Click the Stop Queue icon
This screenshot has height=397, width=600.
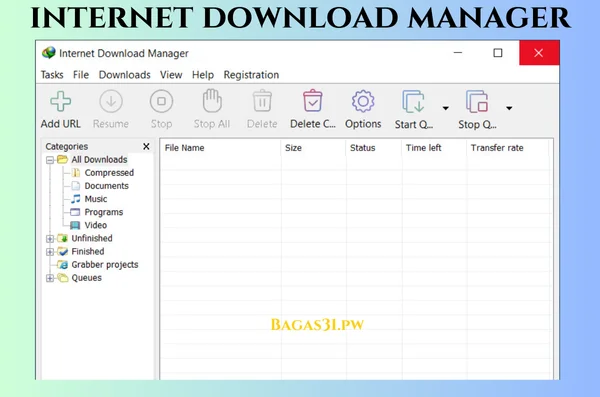click(x=477, y=101)
